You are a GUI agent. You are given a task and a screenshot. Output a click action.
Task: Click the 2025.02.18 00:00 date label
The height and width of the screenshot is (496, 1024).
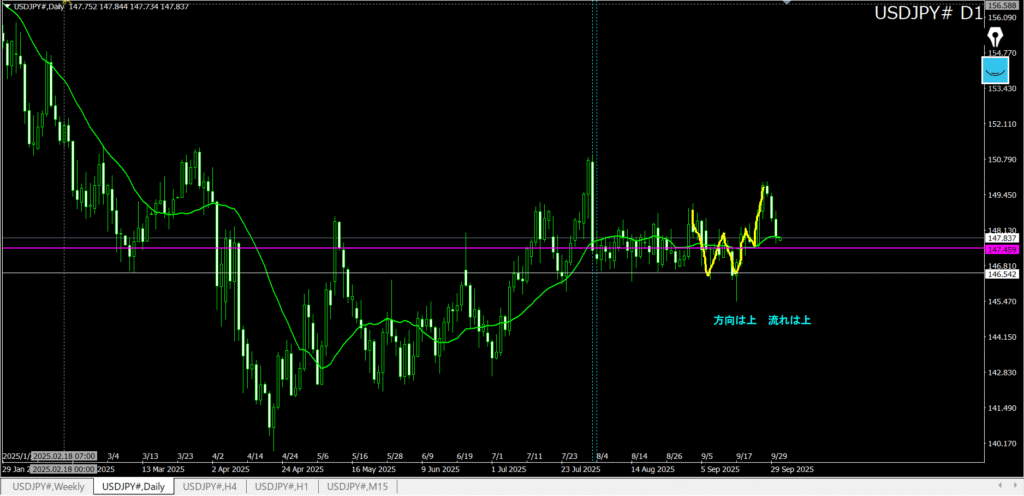pos(64,468)
